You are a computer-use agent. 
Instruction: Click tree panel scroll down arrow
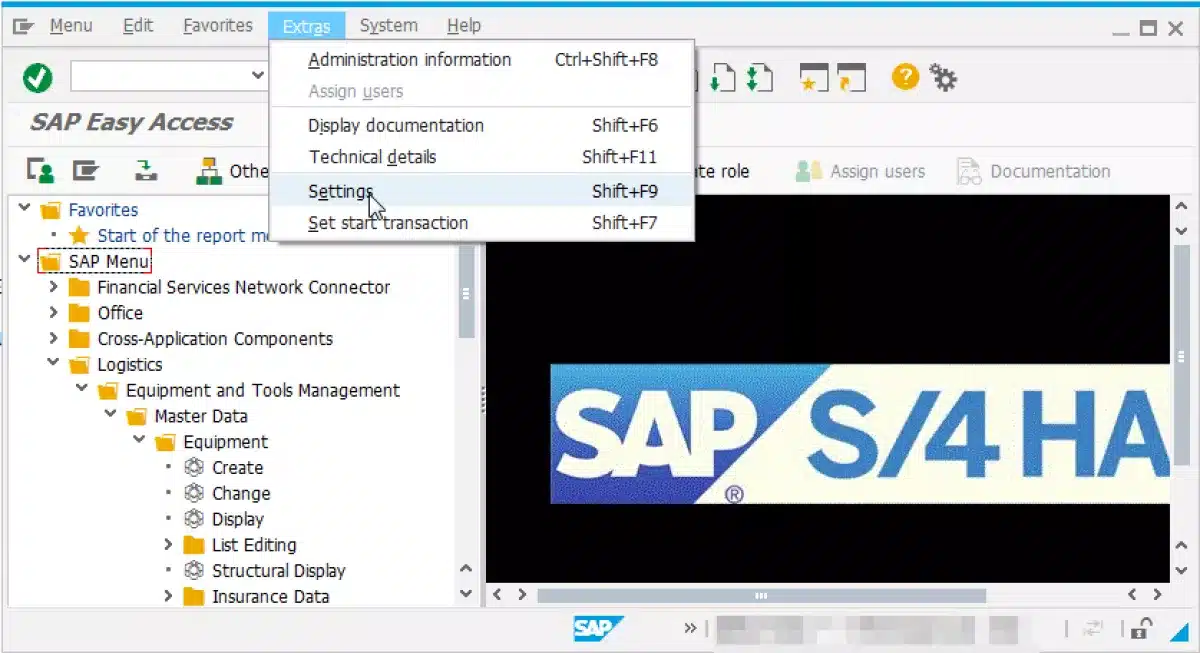click(466, 593)
